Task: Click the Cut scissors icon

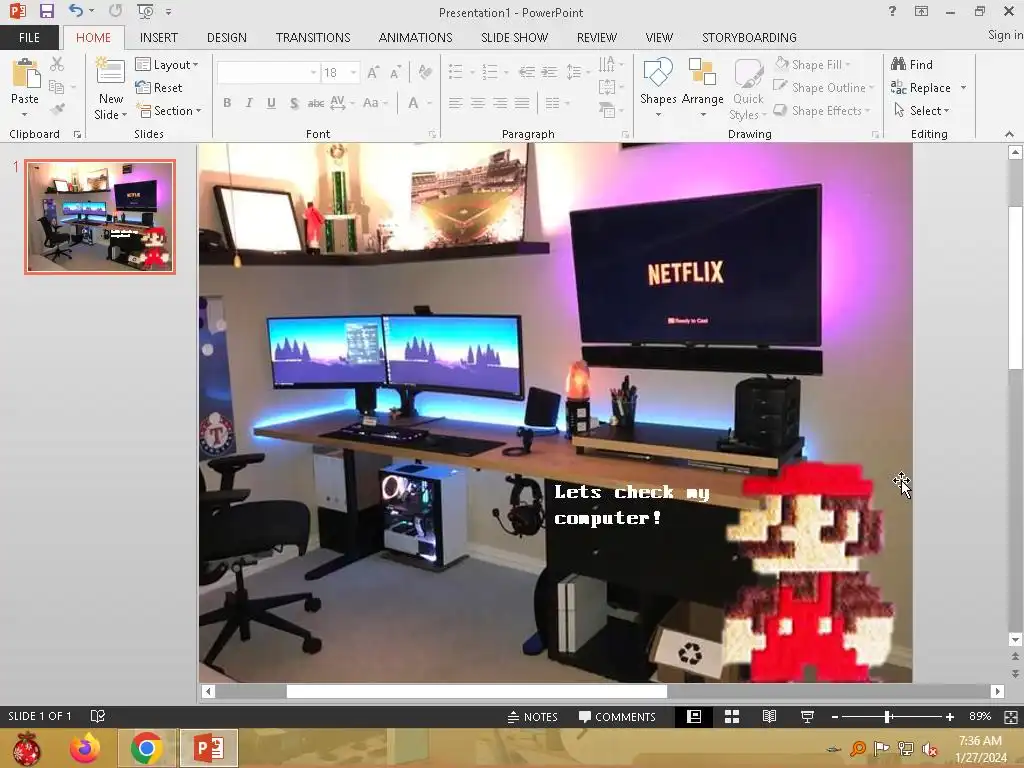Action: pyautogui.click(x=57, y=64)
